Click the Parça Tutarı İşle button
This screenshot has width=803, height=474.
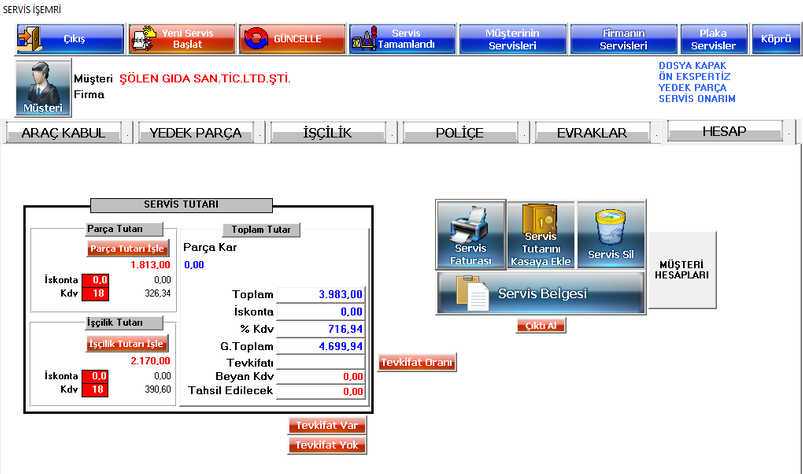128,248
